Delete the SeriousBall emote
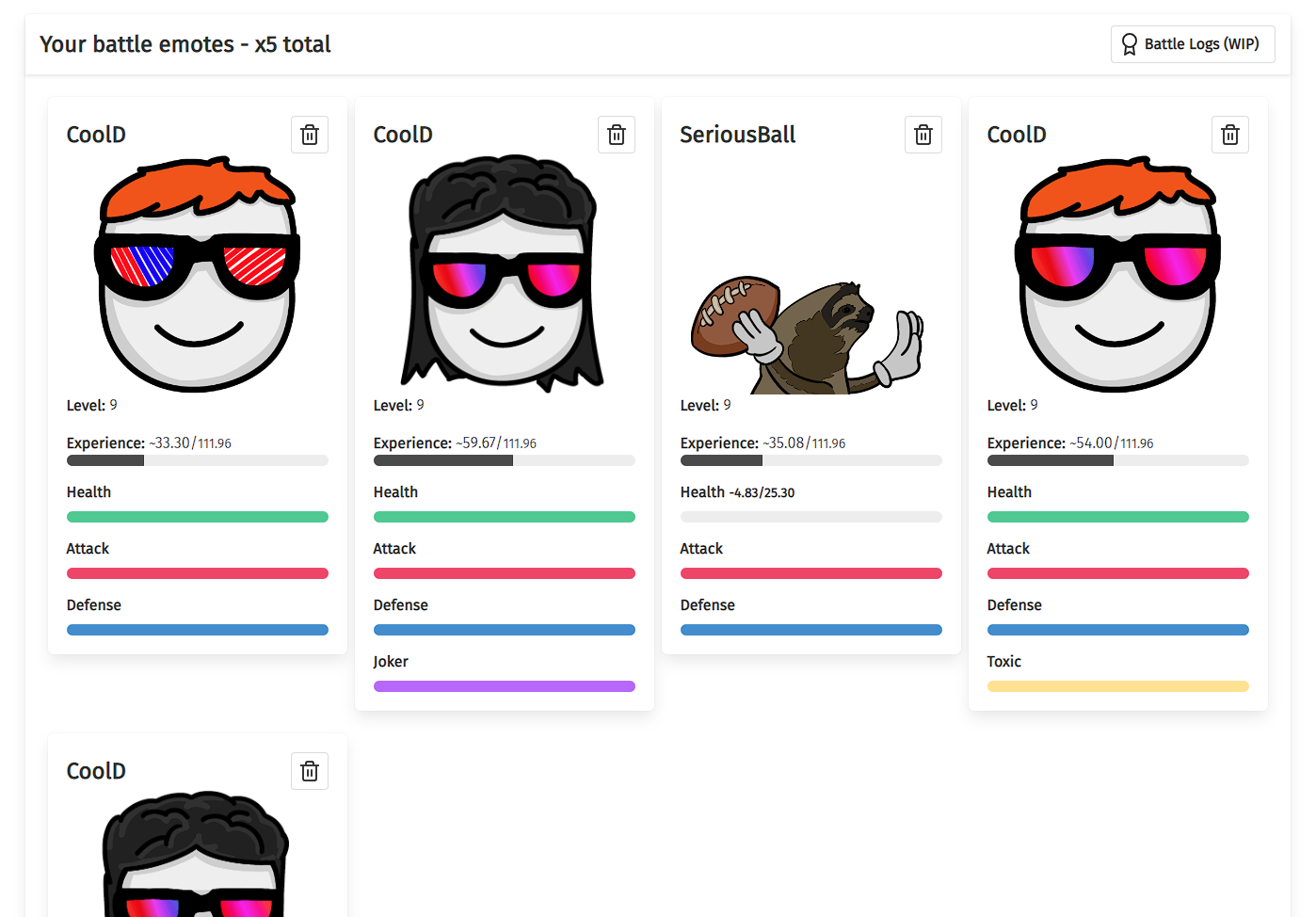 (923, 135)
